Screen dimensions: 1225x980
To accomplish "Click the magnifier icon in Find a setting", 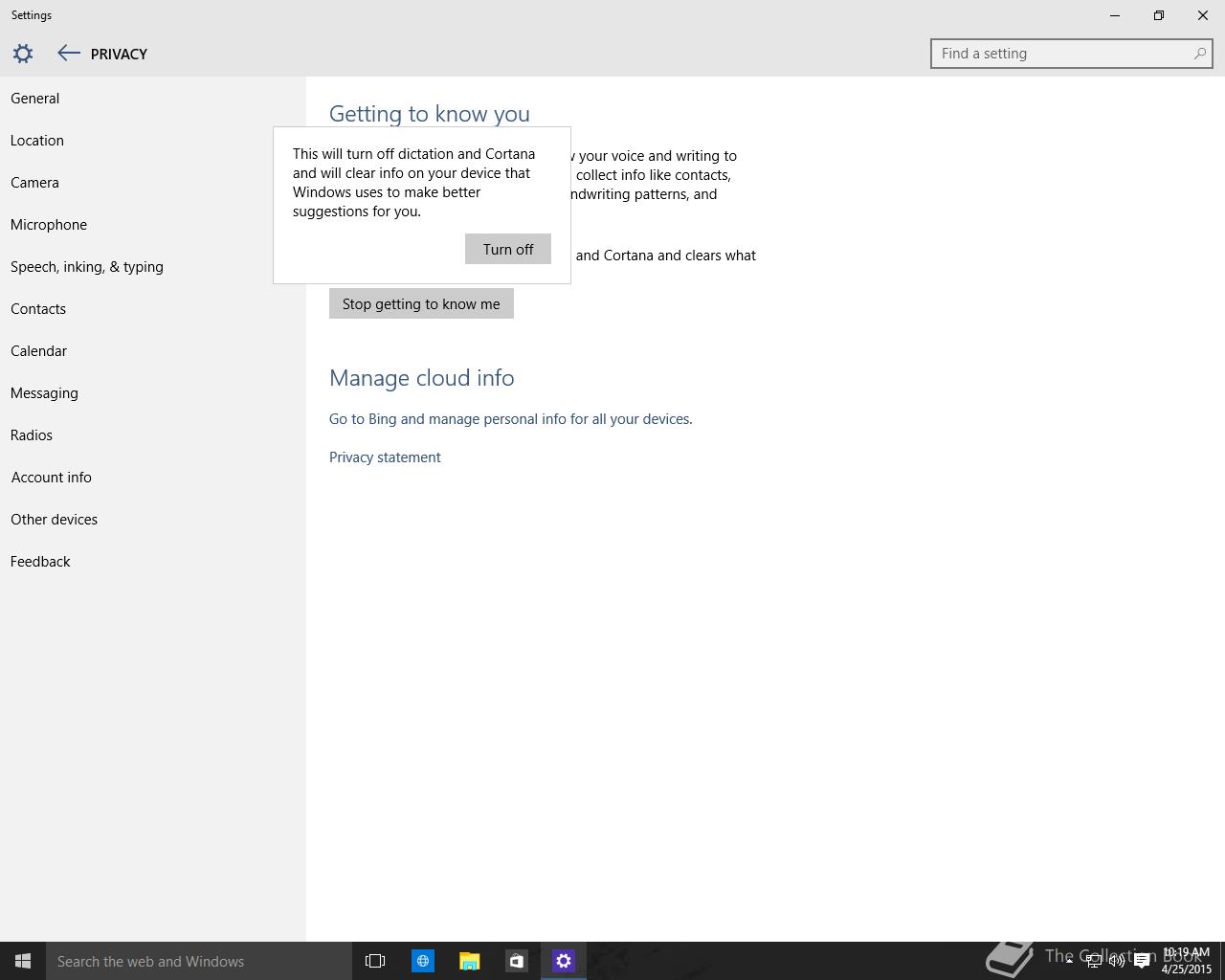I will 1199,54.
